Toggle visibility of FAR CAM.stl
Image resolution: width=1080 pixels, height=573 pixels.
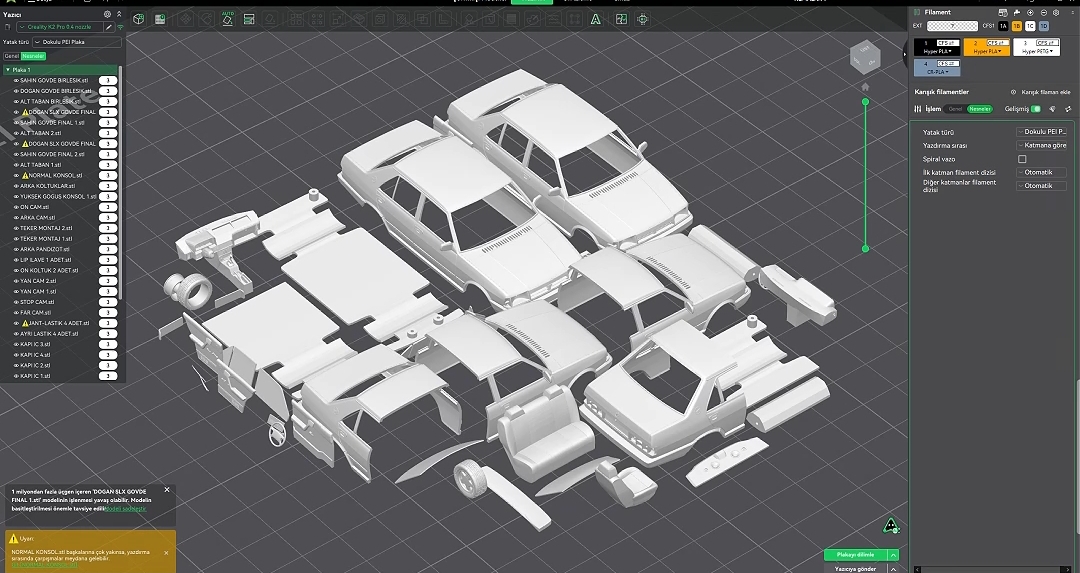17,313
